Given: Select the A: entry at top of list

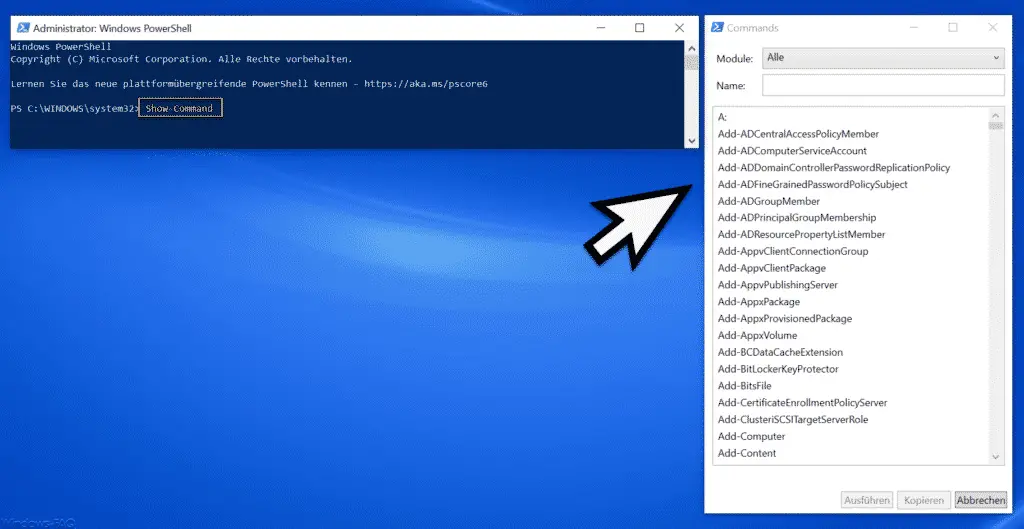Looking at the screenshot, I should coord(722,118).
